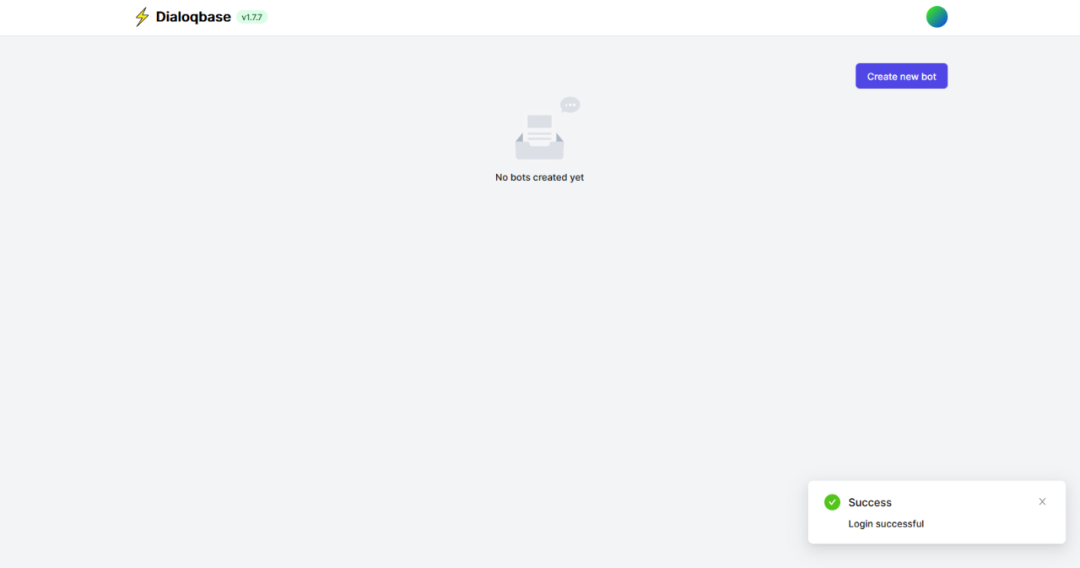The image size is (1080, 568).
Task: Click the empty inbox illustration
Action: [547, 128]
